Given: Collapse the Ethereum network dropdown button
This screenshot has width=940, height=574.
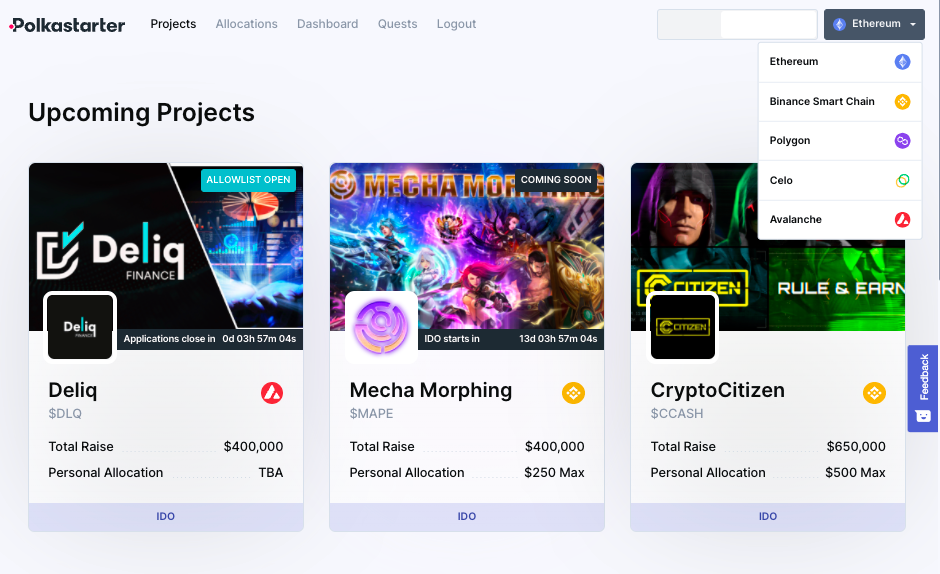Looking at the screenshot, I should pos(874,25).
